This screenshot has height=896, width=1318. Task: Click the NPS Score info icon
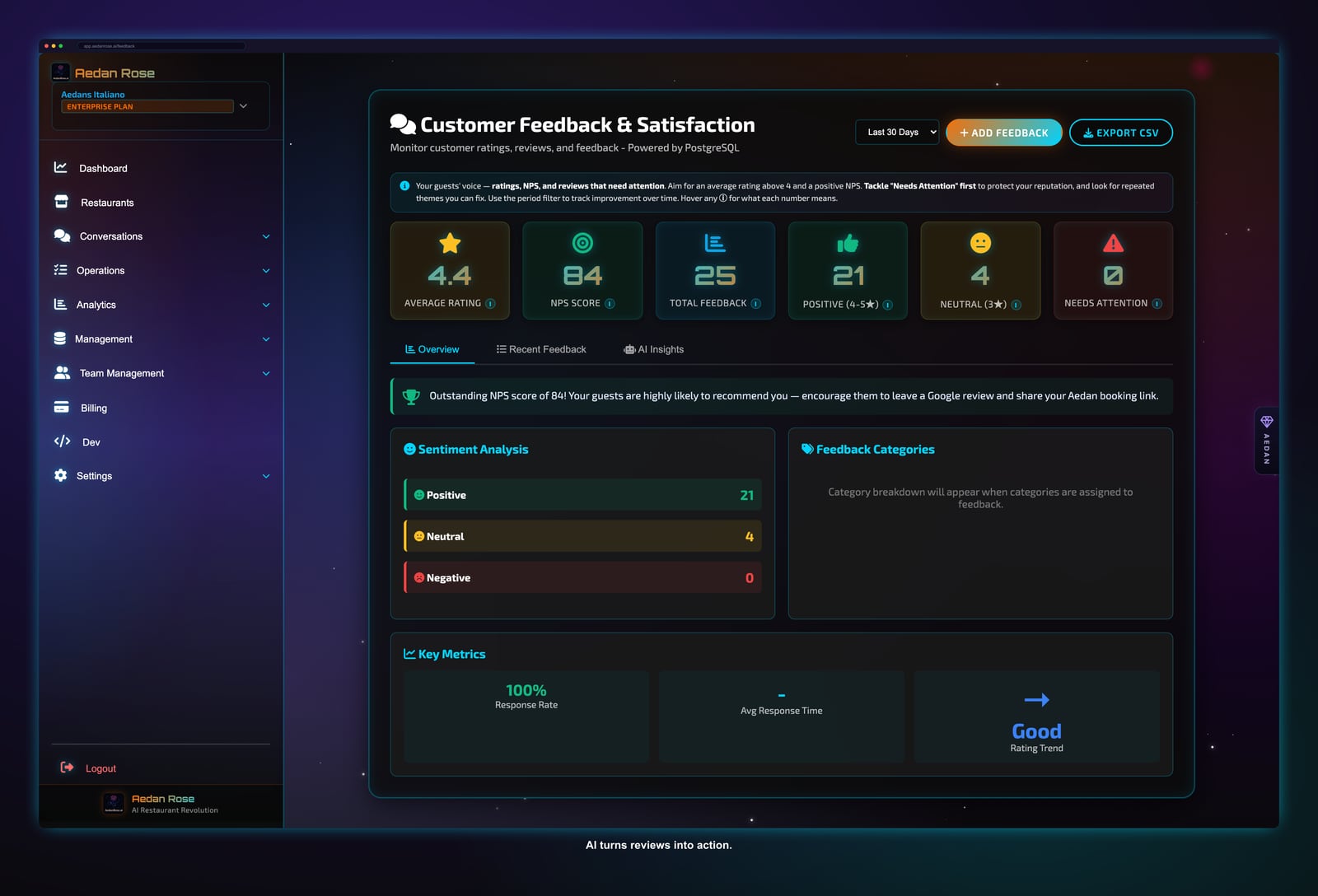coord(610,304)
